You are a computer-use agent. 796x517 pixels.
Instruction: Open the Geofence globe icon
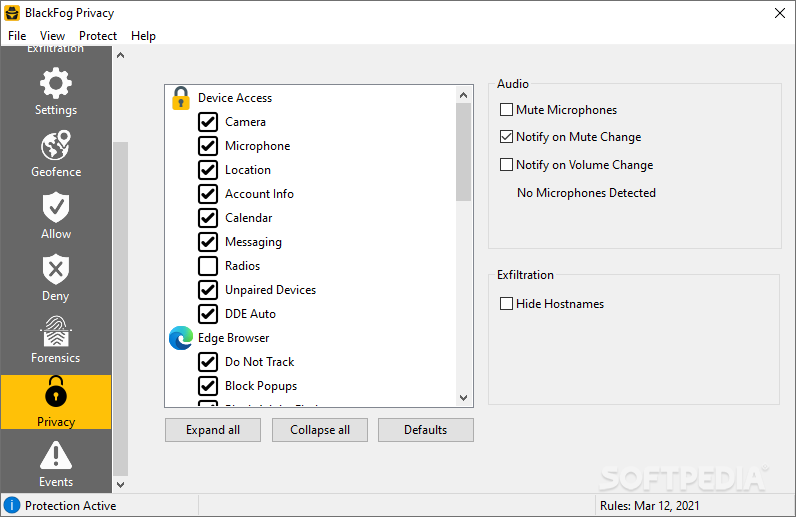(56, 145)
